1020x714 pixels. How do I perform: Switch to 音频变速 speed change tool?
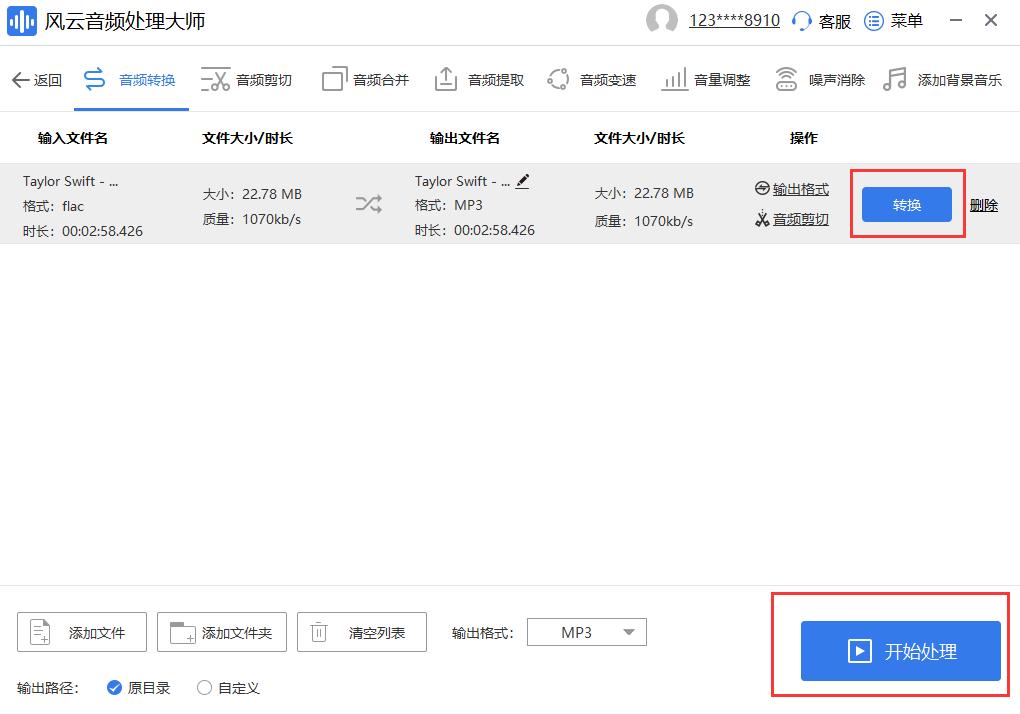pos(592,80)
